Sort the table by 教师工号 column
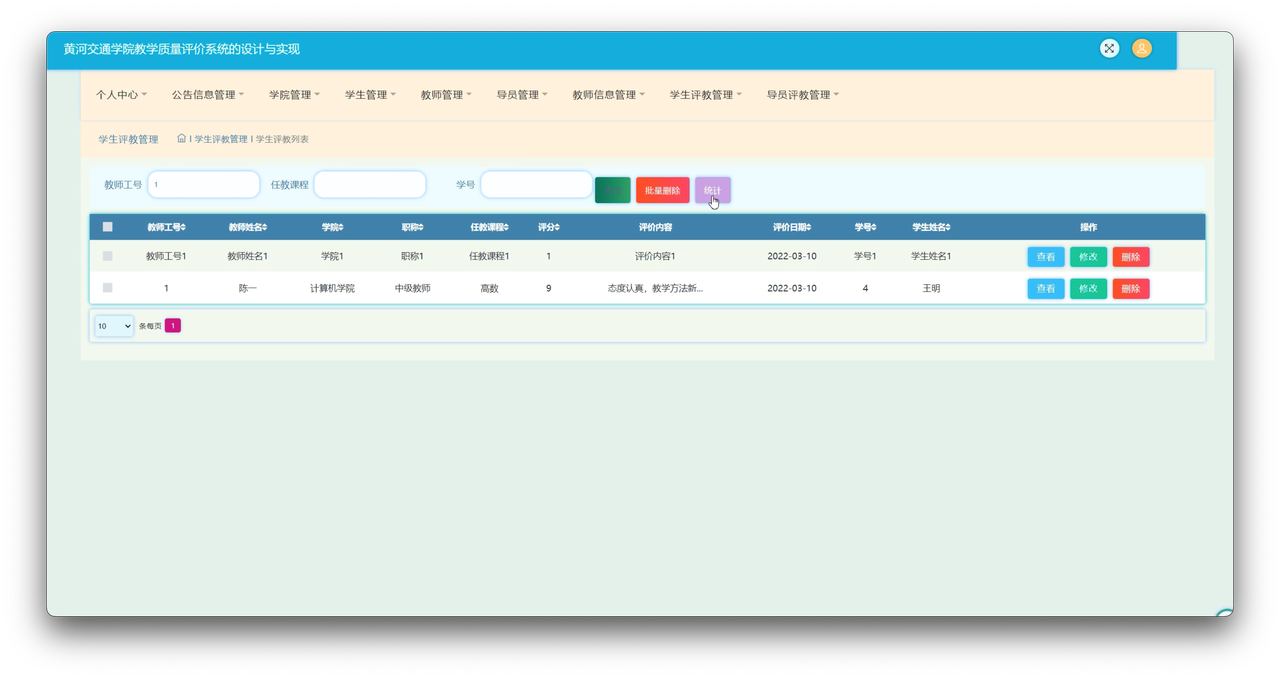This screenshot has height=678, width=1280. coord(166,226)
